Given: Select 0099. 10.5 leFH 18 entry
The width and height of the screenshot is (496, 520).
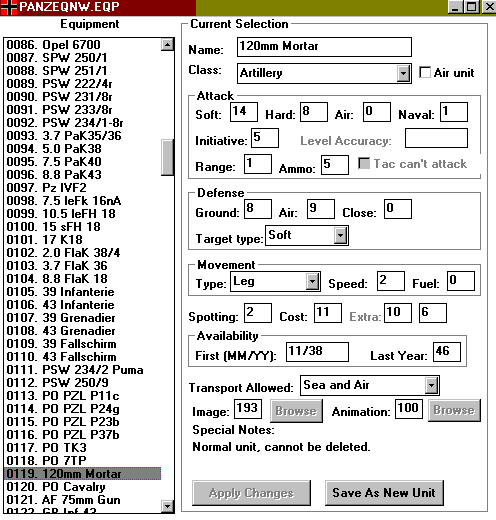Looking at the screenshot, I should click(x=83, y=214).
